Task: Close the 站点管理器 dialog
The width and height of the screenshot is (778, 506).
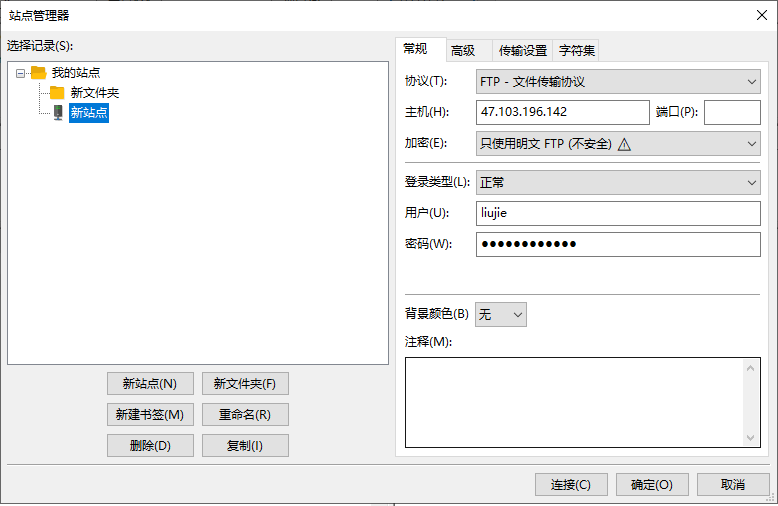Action: (x=762, y=15)
